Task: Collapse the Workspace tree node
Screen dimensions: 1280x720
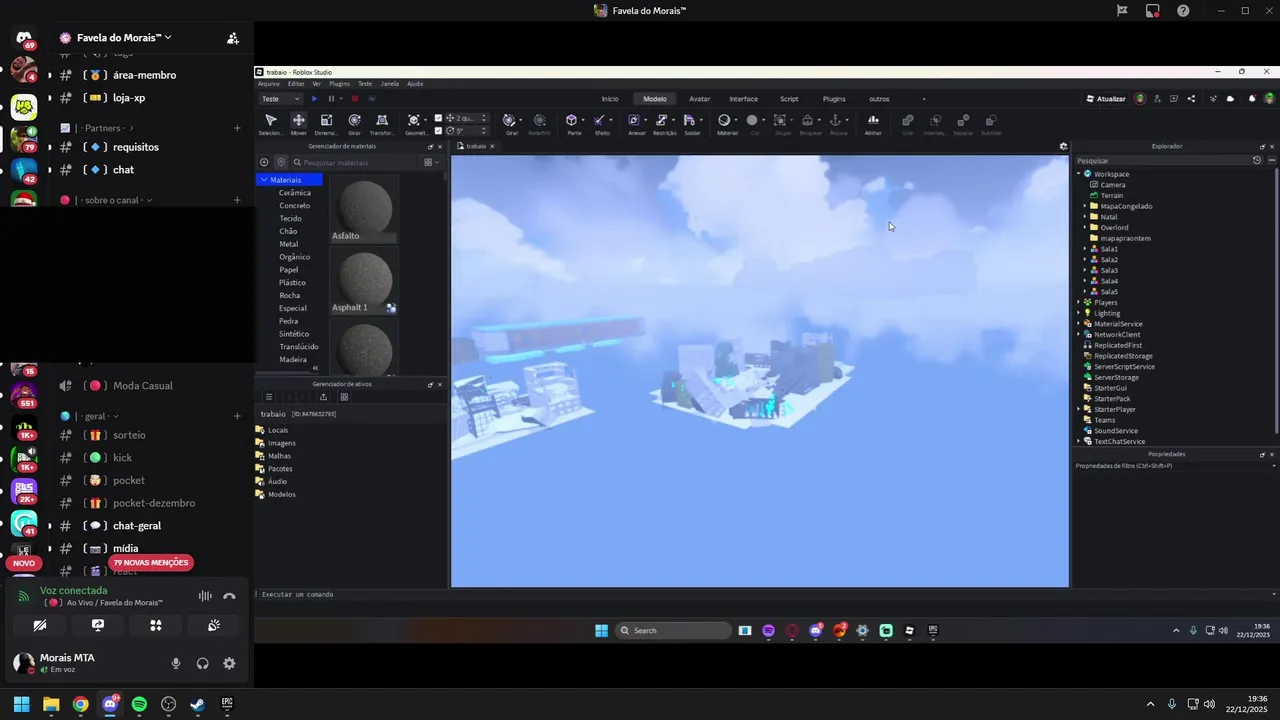Action: click(1079, 174)
